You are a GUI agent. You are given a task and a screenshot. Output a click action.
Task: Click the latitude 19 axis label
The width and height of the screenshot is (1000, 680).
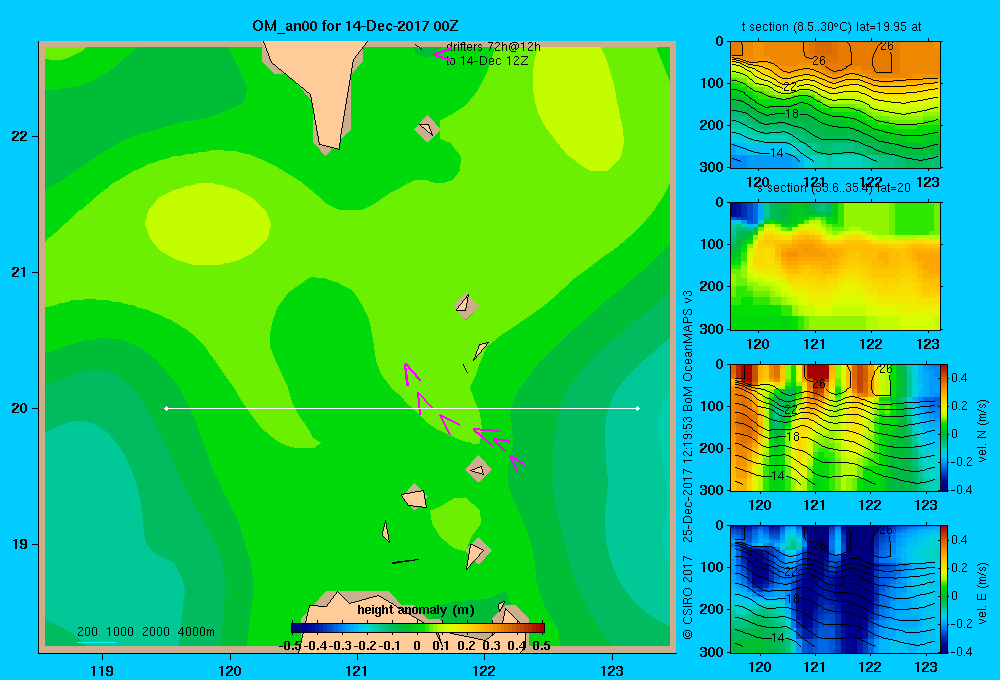pos(19,544)
